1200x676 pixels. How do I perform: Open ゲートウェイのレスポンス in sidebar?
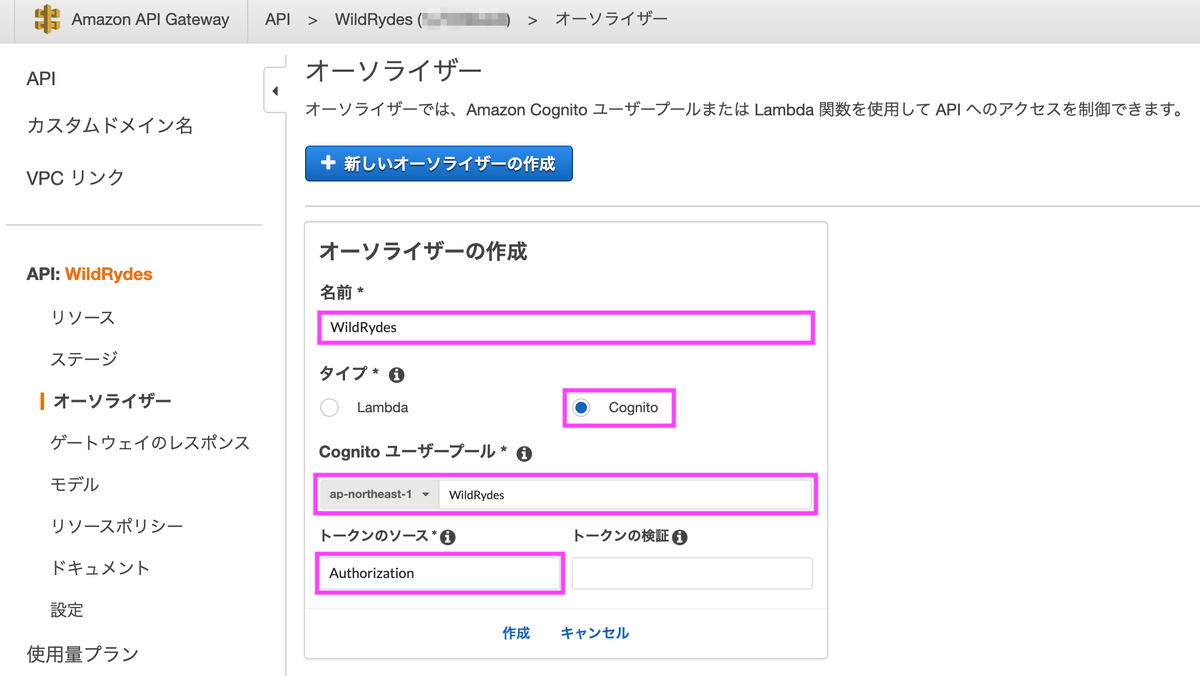click(x=150, y=442)
